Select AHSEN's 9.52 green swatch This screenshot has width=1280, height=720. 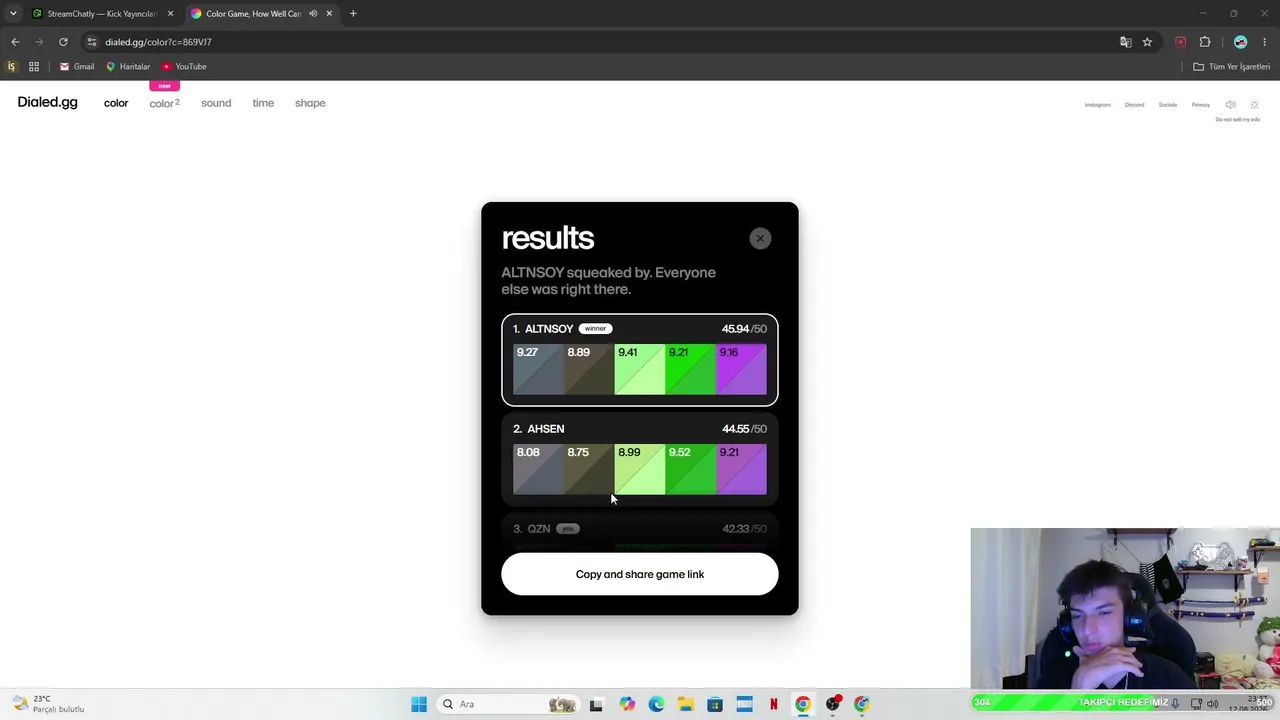691,469
